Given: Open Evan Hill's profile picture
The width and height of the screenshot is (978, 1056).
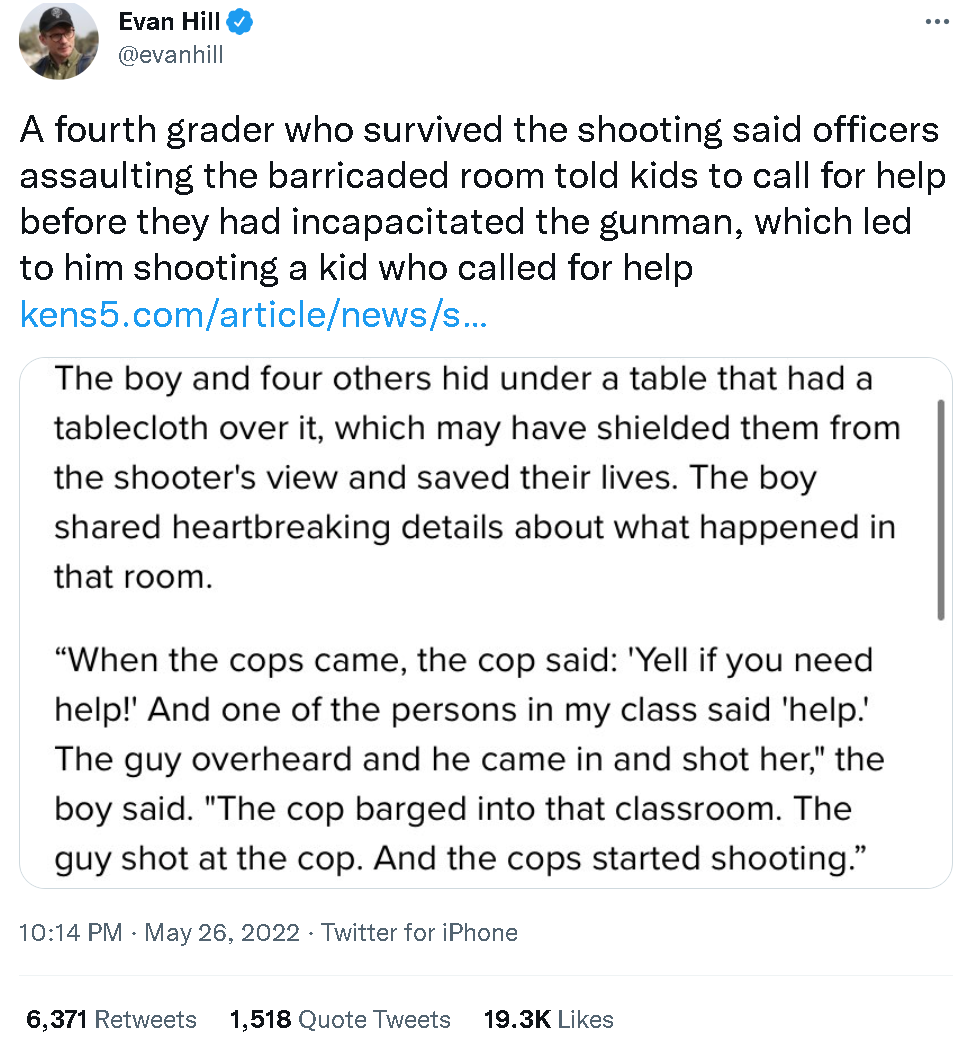Looking at the screenshot, I should pos(59,40).
